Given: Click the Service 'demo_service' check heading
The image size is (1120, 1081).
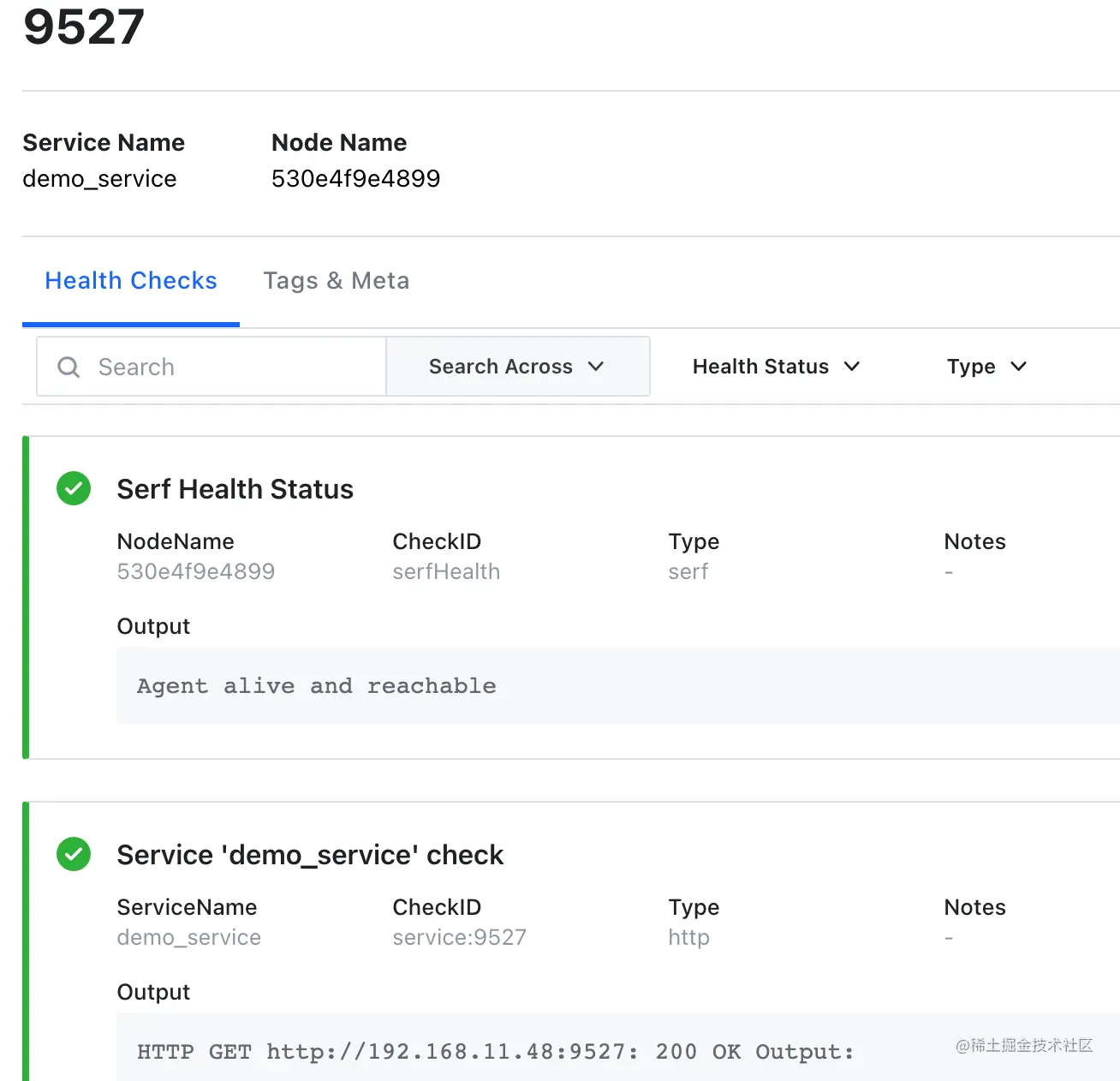Looking at the screenshot, I should [310, 855].
